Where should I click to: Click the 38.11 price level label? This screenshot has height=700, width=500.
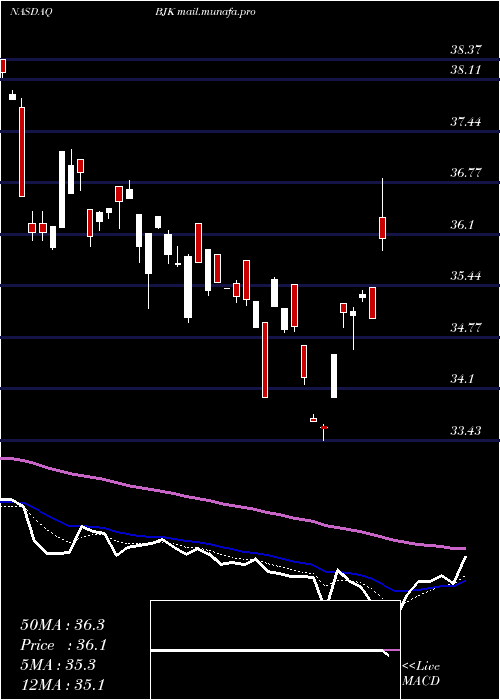point(466,70)
